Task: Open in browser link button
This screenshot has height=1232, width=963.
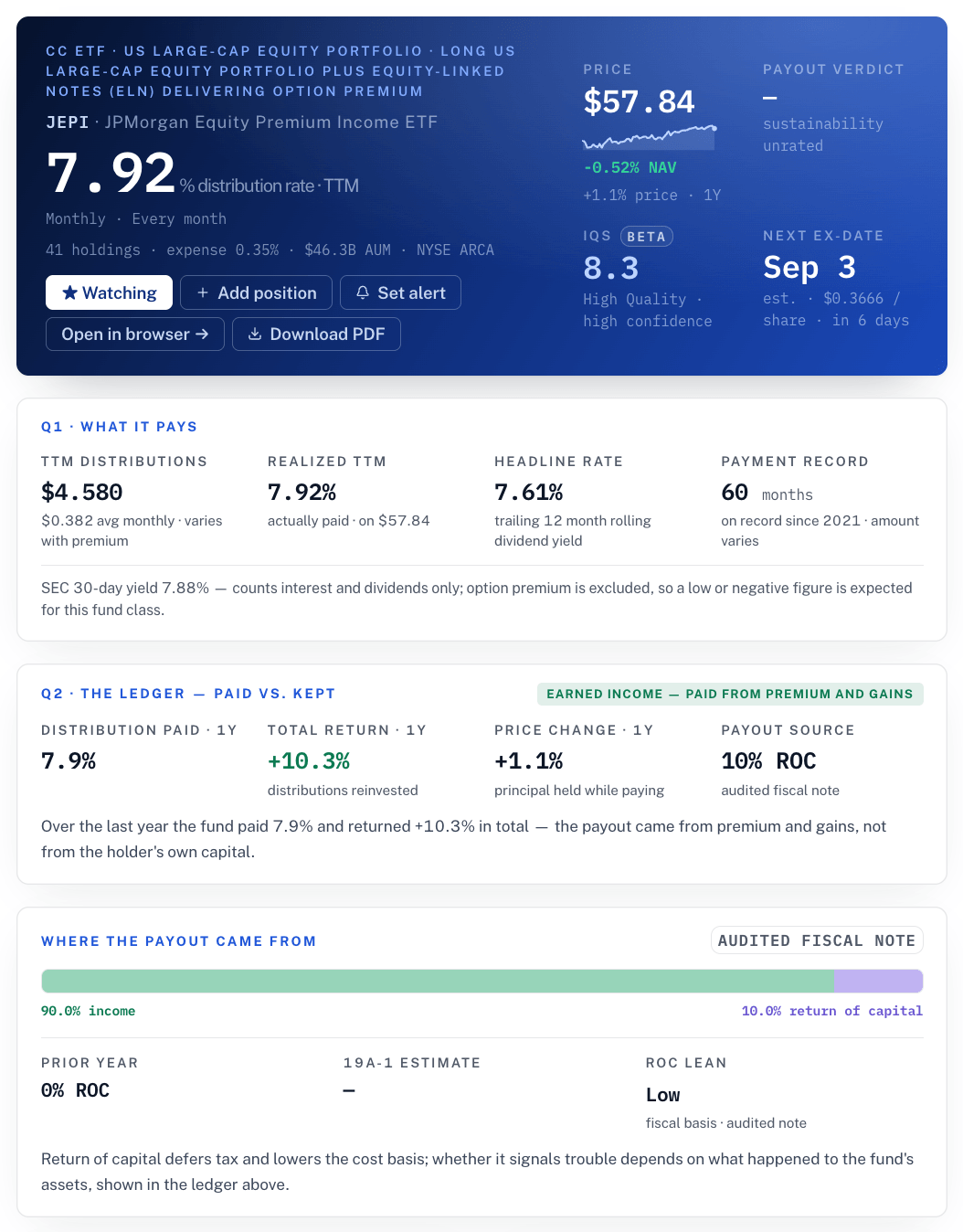Action: coord(135,334)
